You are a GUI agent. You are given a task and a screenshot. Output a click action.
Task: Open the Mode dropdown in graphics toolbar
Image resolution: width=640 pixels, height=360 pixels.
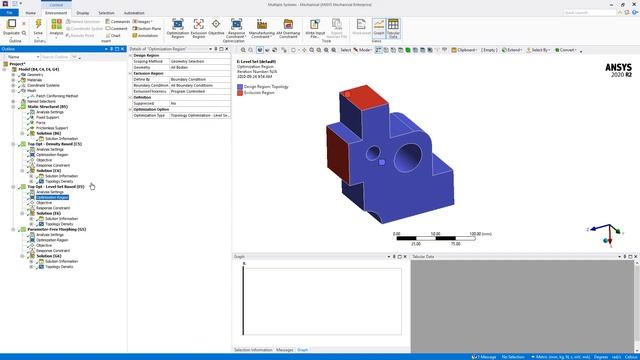[362, 50]
